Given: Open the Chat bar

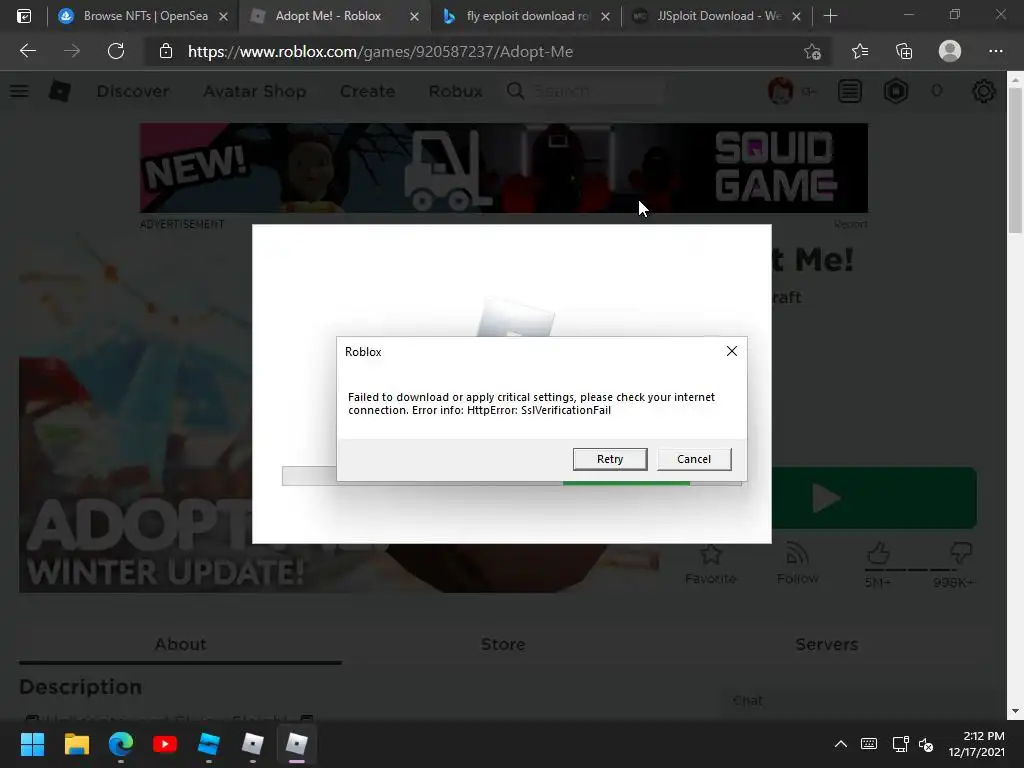Looking at the screenshot, I should coord(862,701).
